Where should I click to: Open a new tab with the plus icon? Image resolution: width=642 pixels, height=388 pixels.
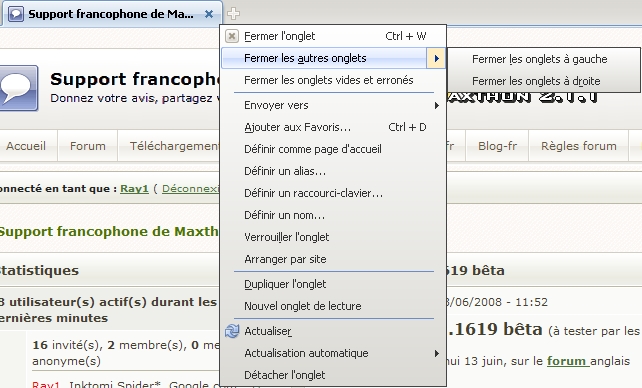pos(233,14)
